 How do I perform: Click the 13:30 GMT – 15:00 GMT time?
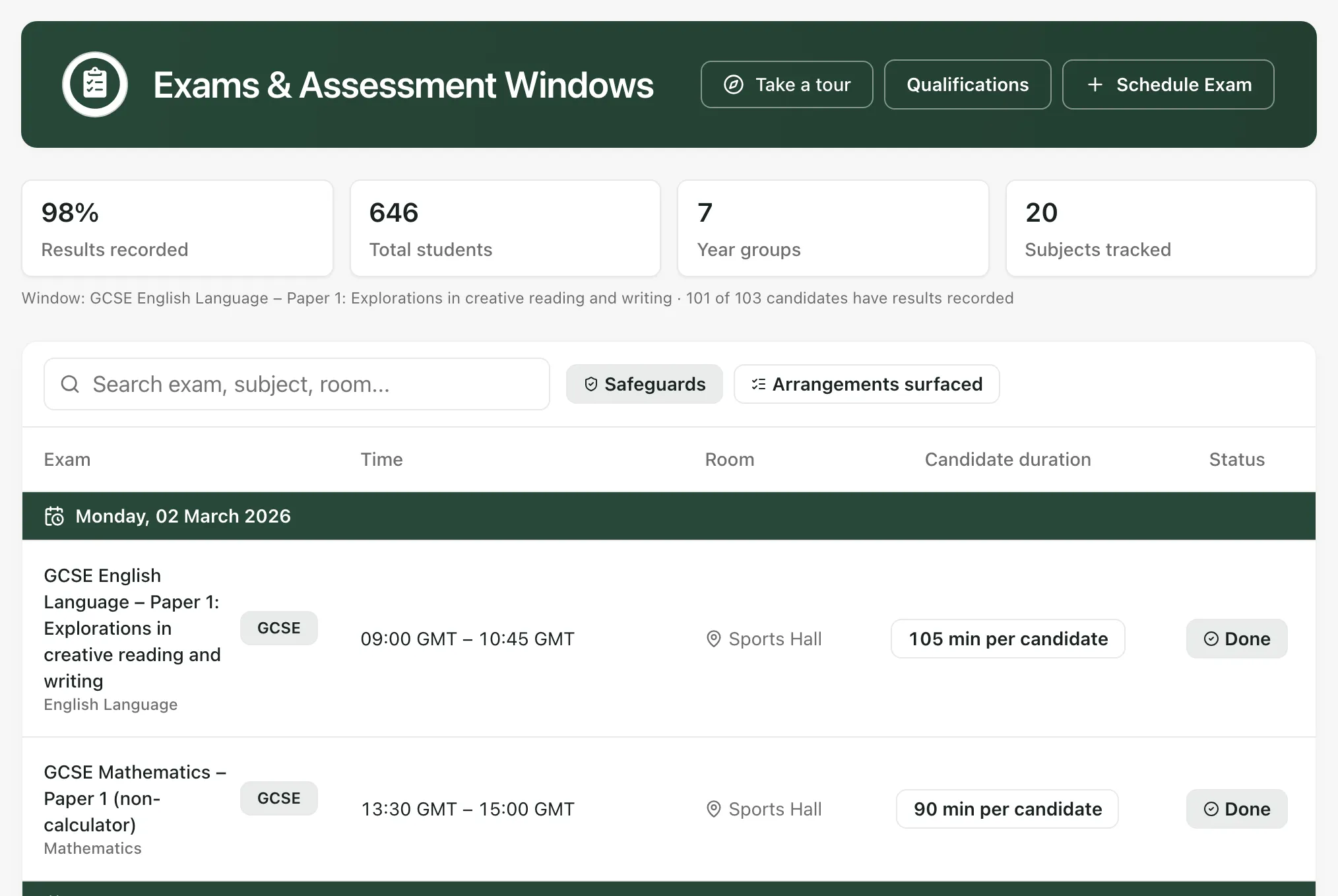coord(468,809)
